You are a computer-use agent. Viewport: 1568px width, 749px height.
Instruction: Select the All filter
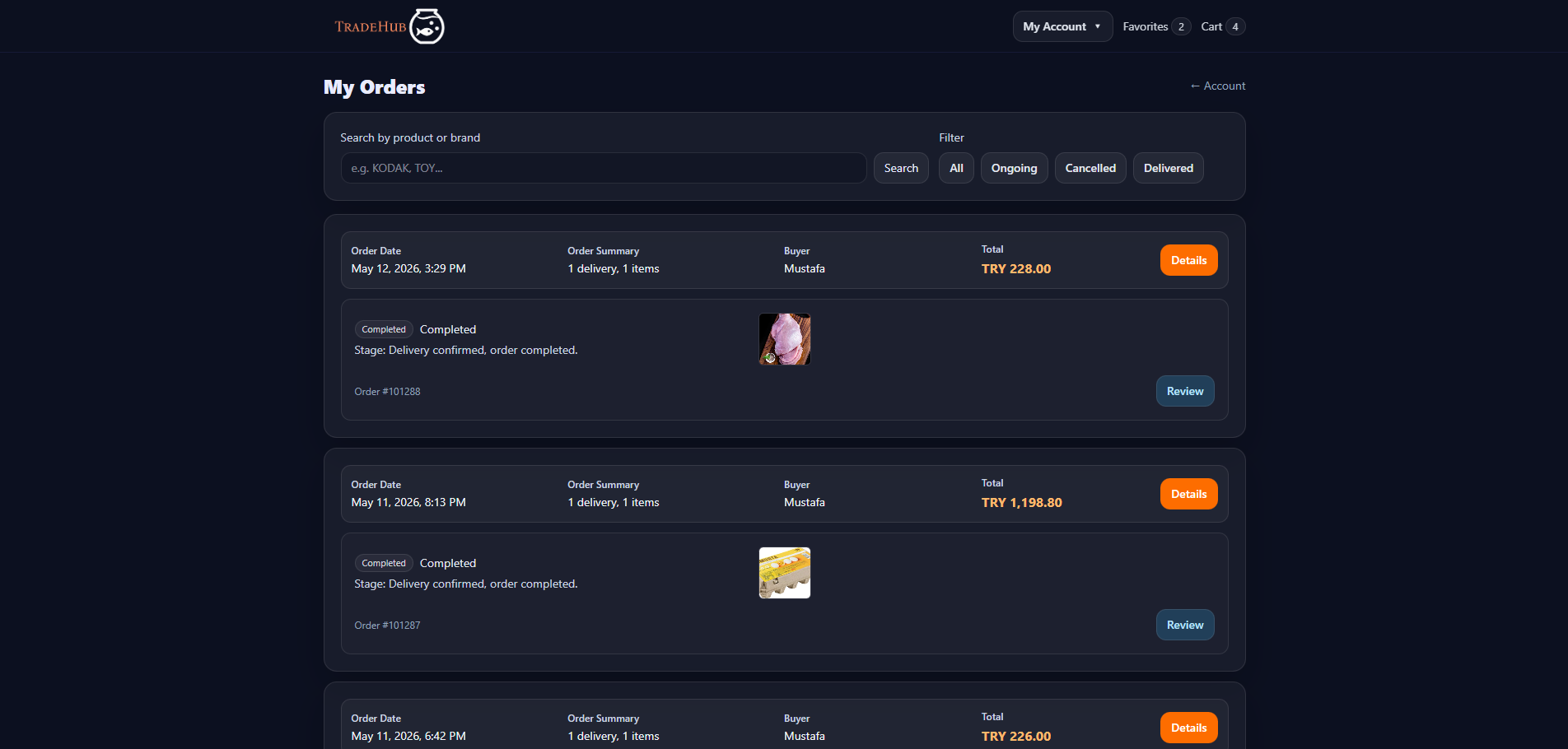click(x=956, y=168)
